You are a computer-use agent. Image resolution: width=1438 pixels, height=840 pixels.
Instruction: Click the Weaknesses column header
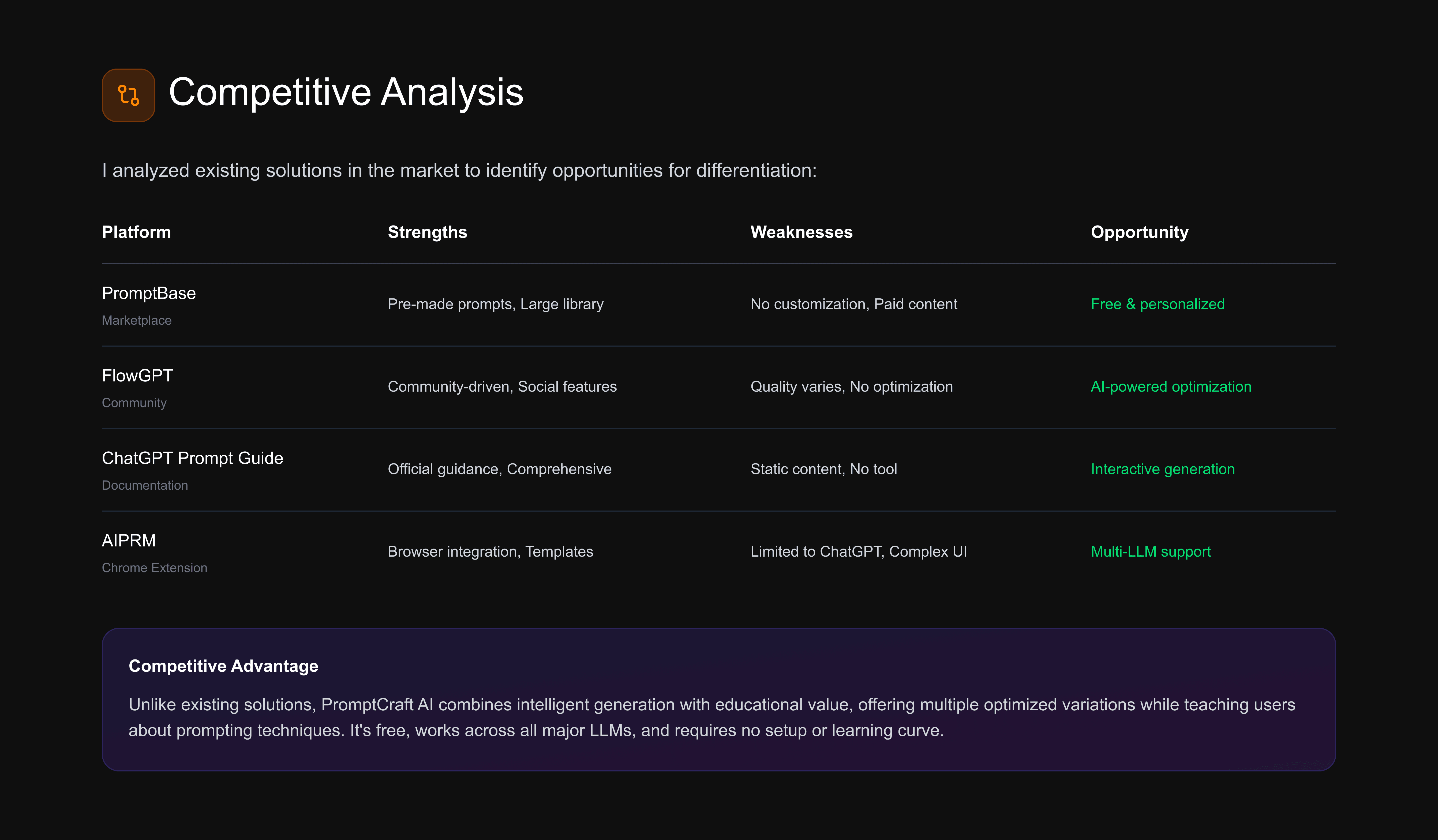coord(801,232)
